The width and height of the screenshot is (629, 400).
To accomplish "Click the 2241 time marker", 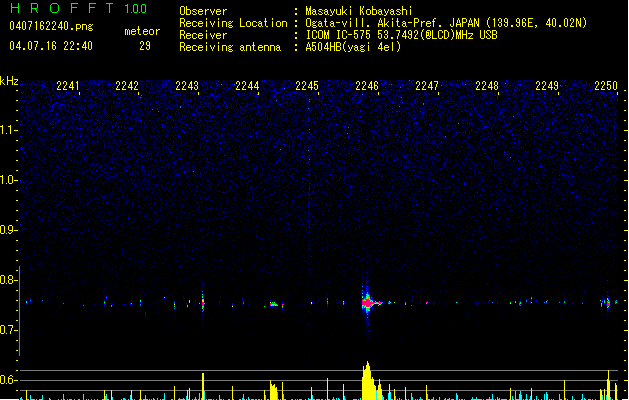I will (68, 86).
